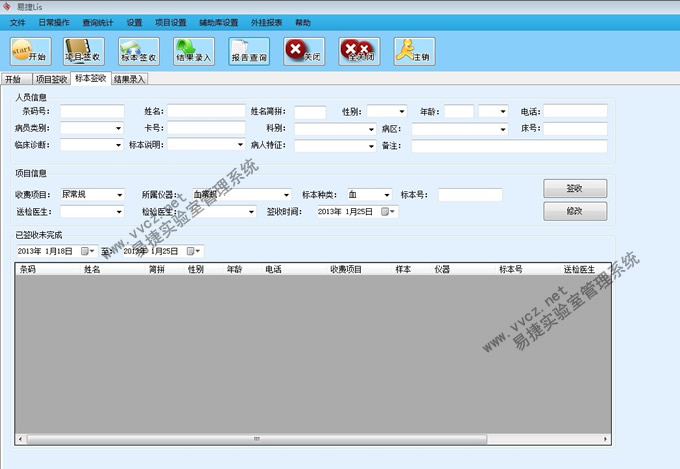This screenshot has width=680, height=469.
Task: Click the 条码号 input field
Action: pyautogui.click(x=92, y=112)
